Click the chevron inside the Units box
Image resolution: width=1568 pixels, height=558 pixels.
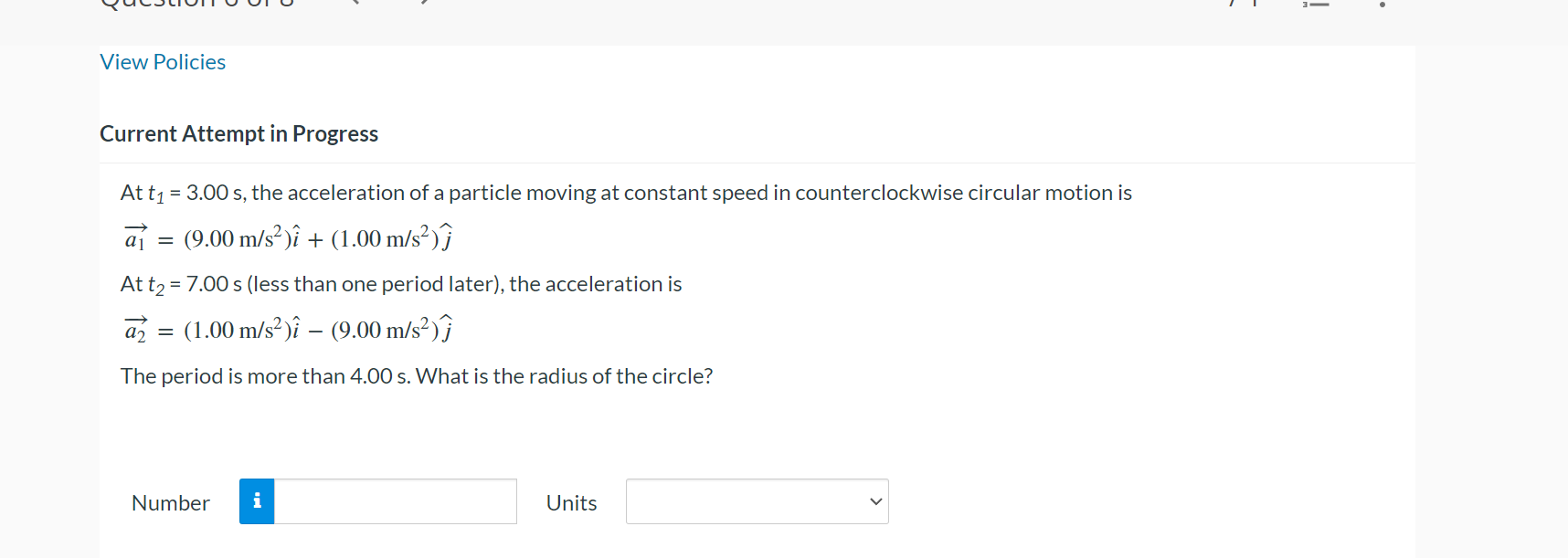(x=874, y=500)
